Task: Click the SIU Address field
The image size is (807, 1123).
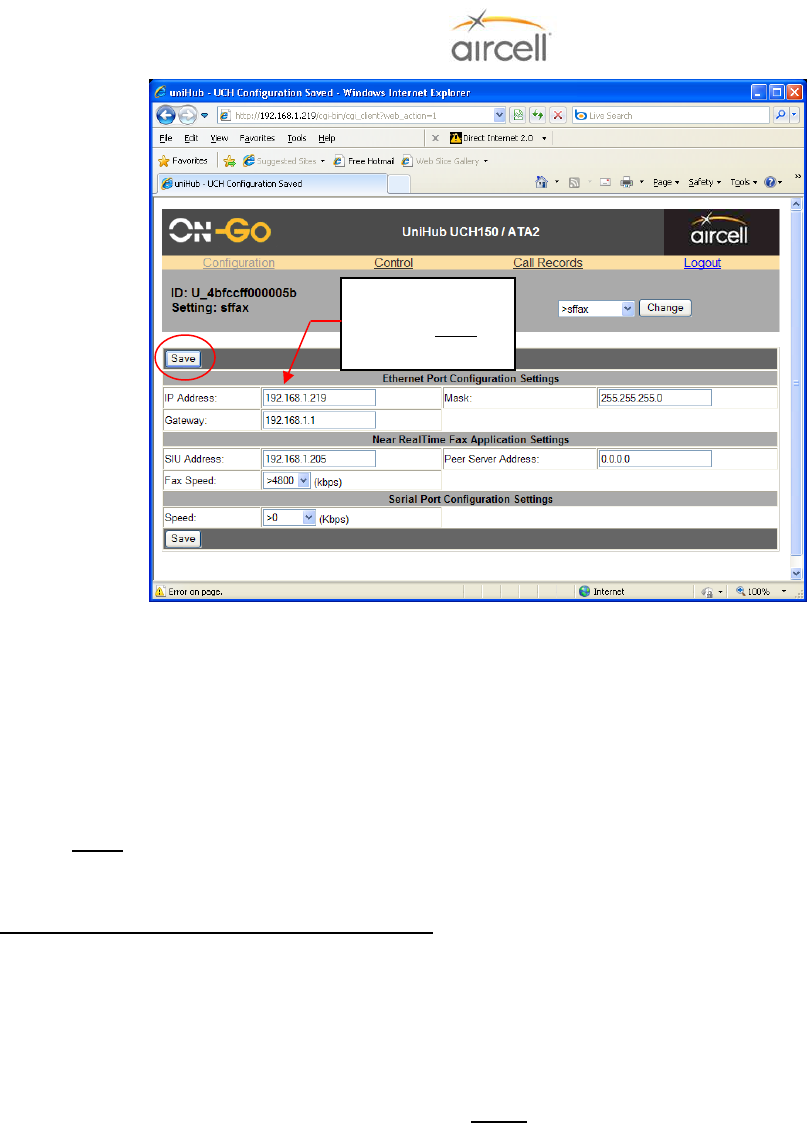Action: coord(319,458)
